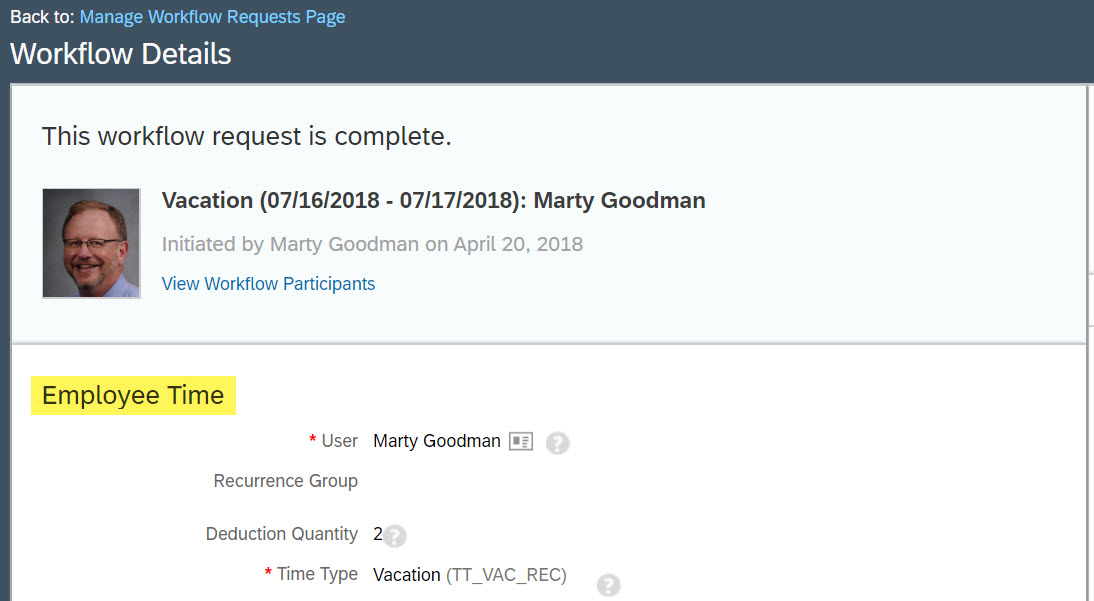Click help icon beside Deduction Quantity value
This screenshot has height=601, width=1094.
(x=395, y=537)
